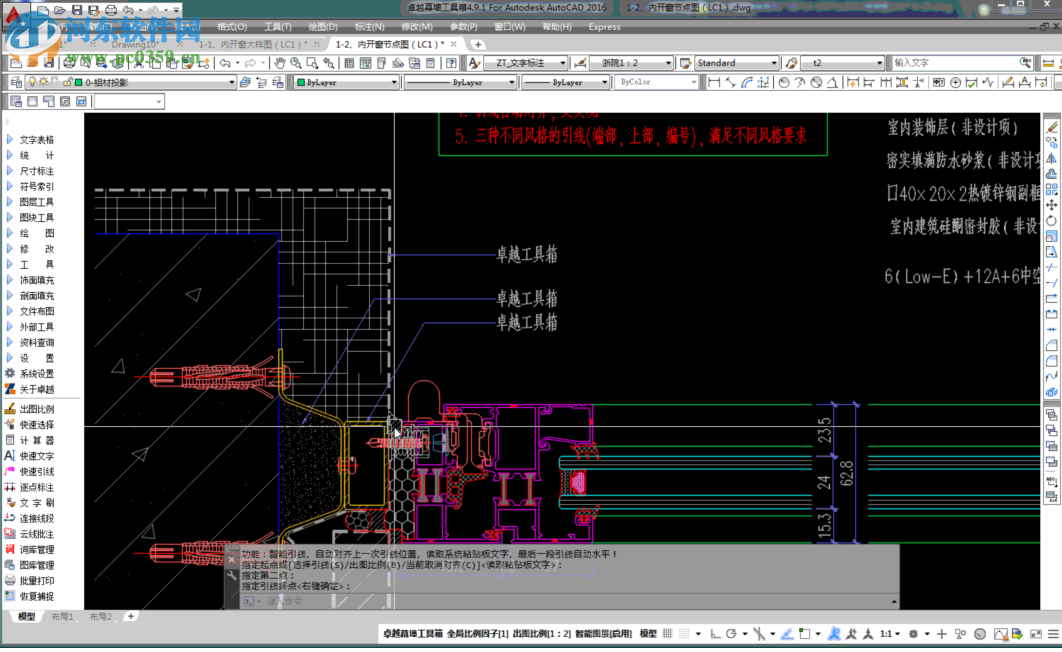Click the 连接线段 join segments tool
Screen dimensions: 1062x652
point(36,518)
